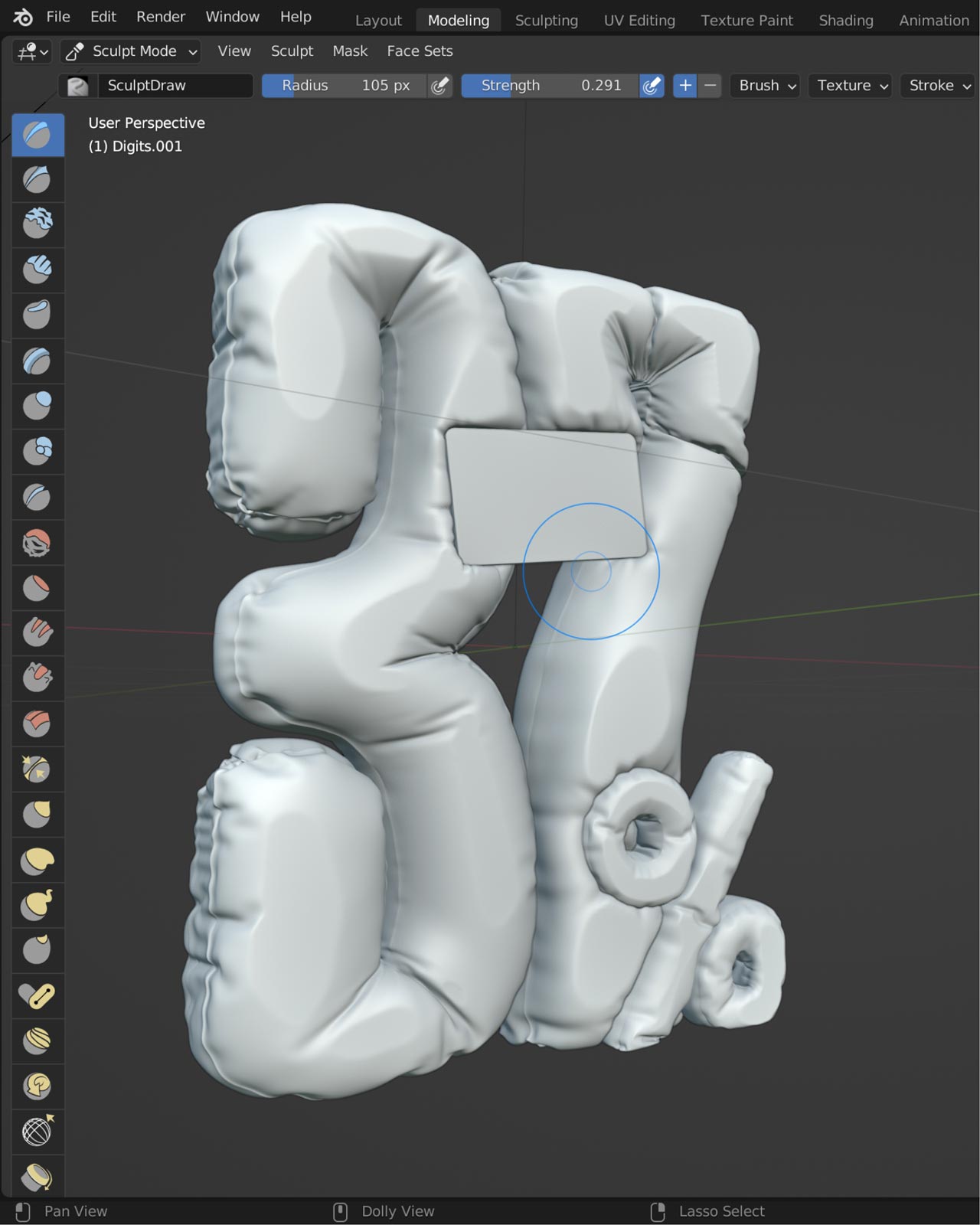Select the Clay Strips brush
The image size is (980, 1225).
tap(37, 269)
